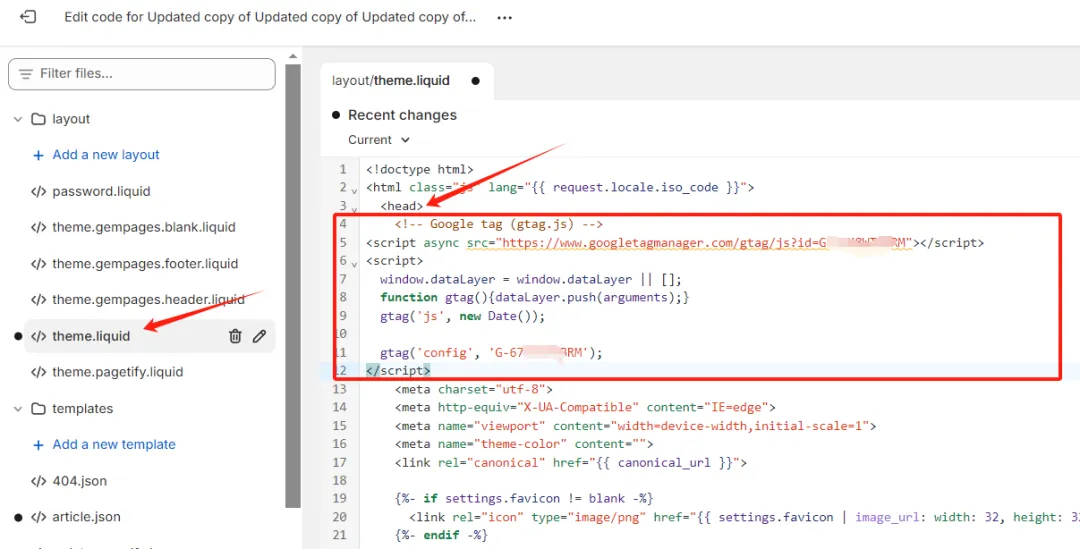This screenshot has height=549, width=1080.
Task: Click line number 1 in the gutter
Action: click(343, 169)
